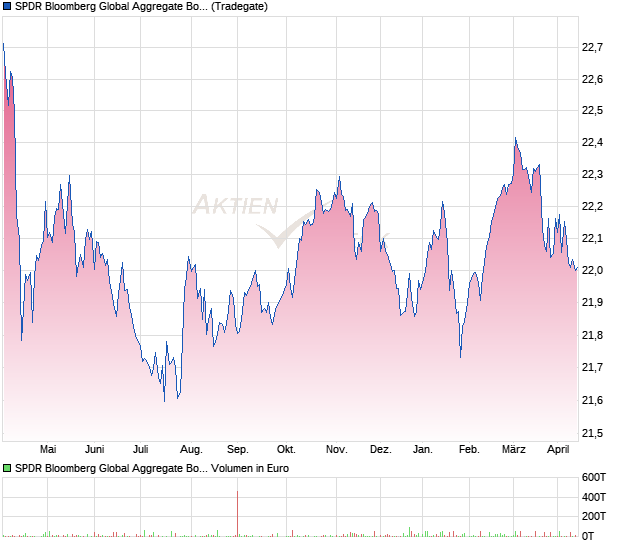Click the 22,0 price axis label

[x=593, y=270]
